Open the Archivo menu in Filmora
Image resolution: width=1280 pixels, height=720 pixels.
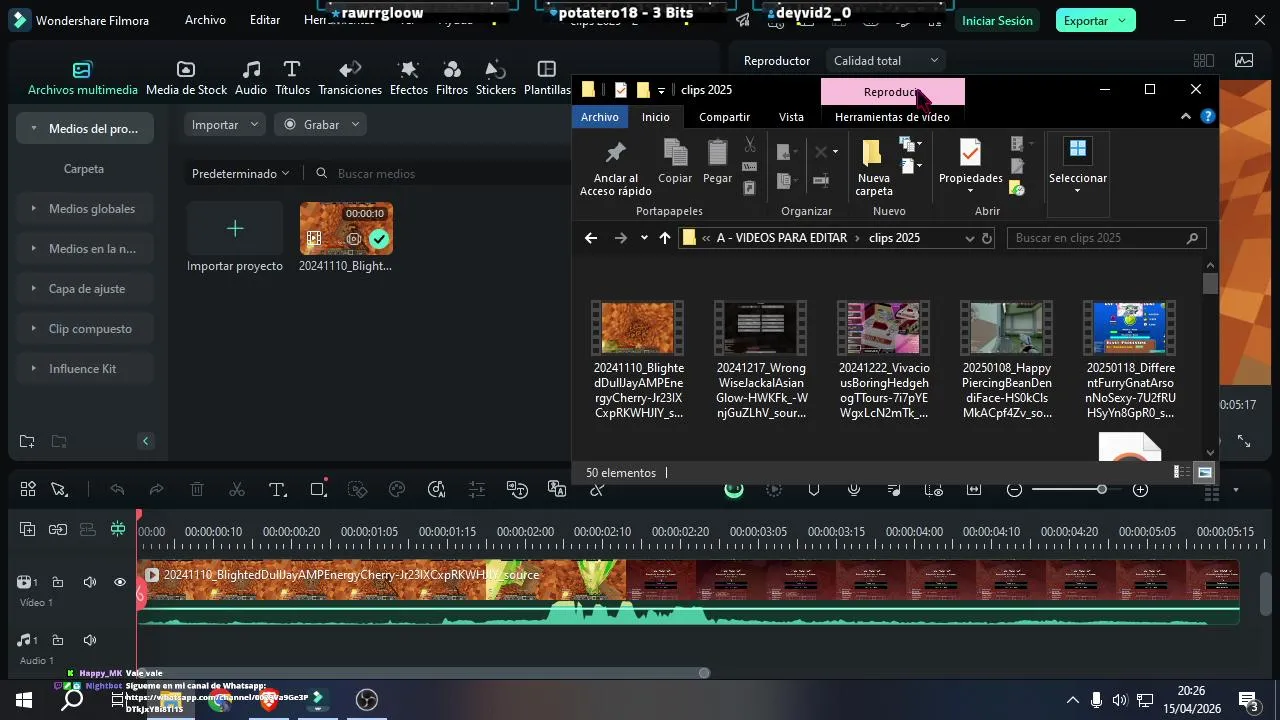205,20
